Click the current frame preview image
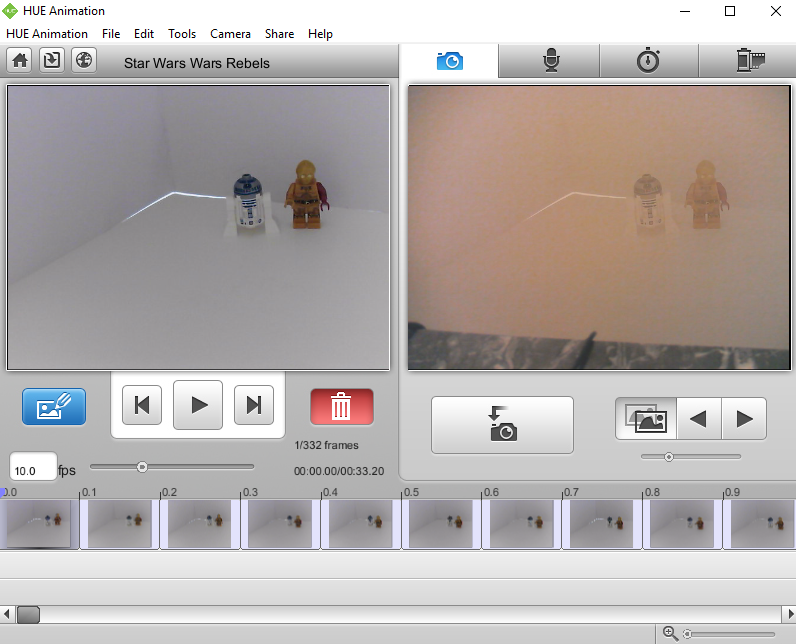The width and height of the screenshot is (796, 644). click(198, 227)
